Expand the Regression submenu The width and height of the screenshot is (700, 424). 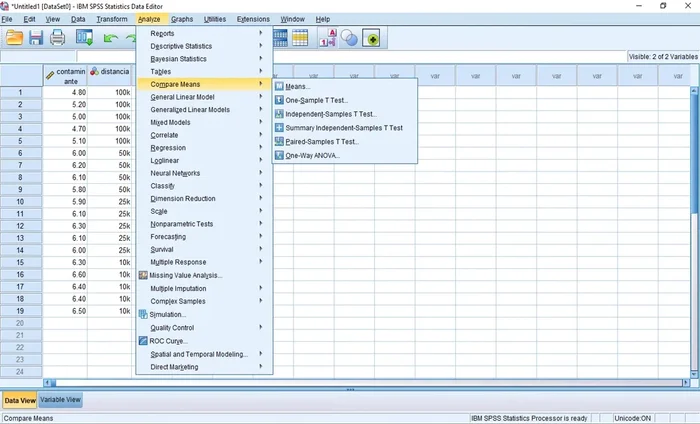tap(168, 148)
